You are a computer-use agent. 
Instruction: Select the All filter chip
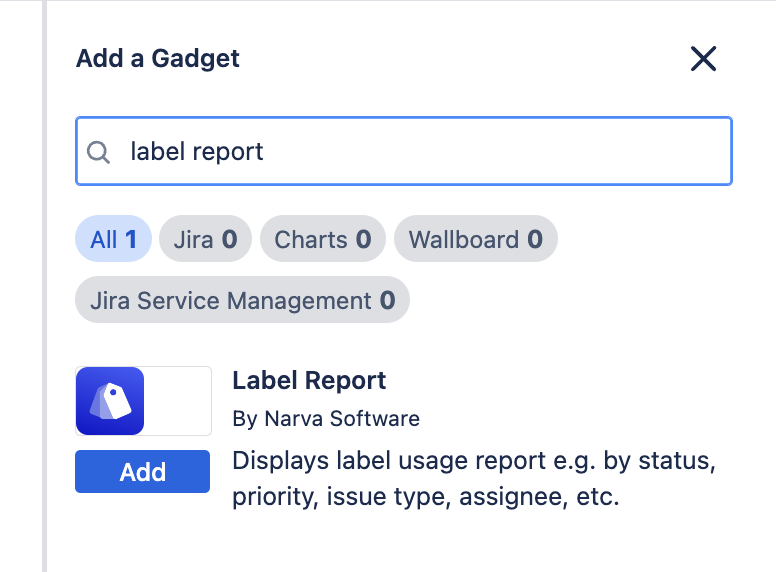click(113, 240)
